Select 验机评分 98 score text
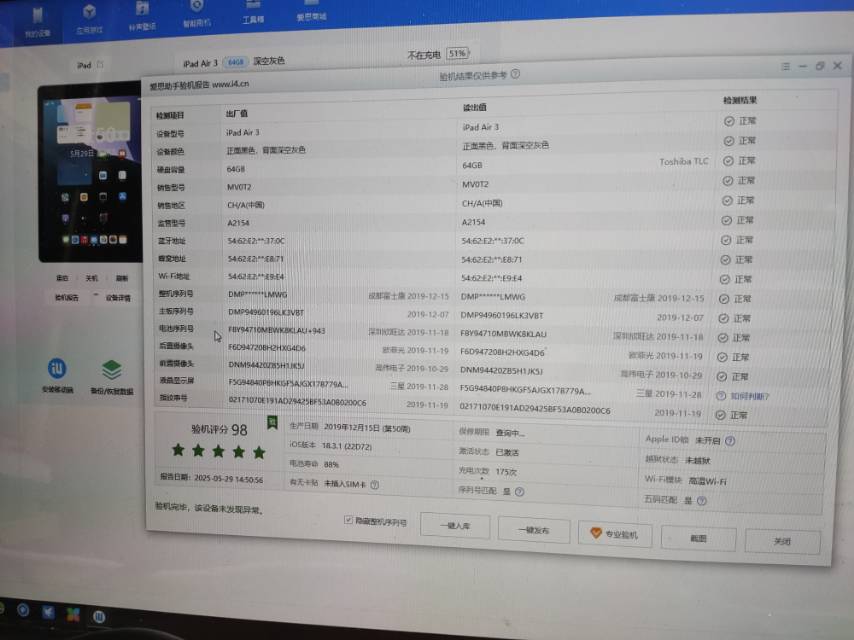This screenshot has width=854, height=640. click(x=219, y=429)
